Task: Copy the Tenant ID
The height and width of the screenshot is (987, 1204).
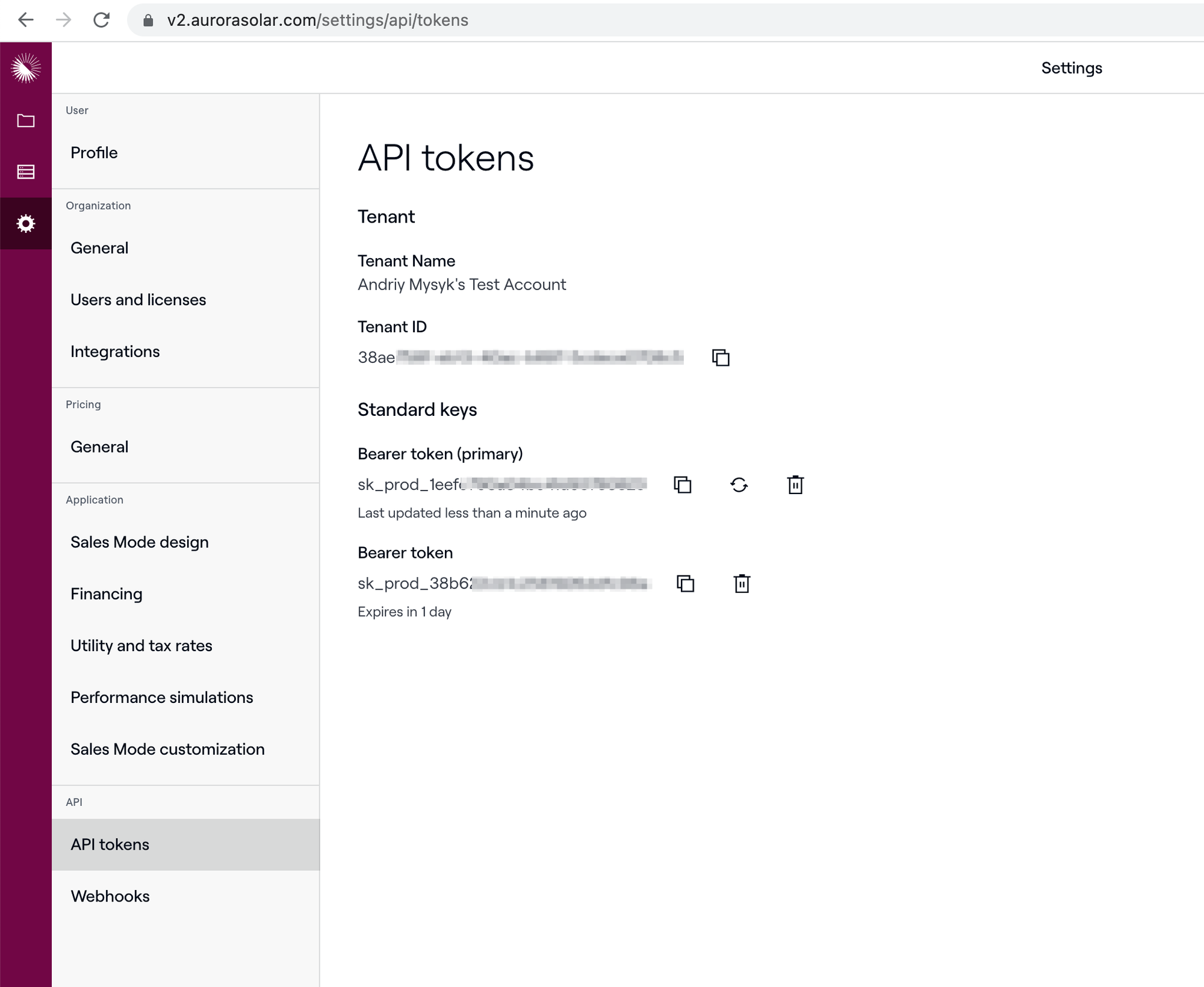Action: point(721,357)
